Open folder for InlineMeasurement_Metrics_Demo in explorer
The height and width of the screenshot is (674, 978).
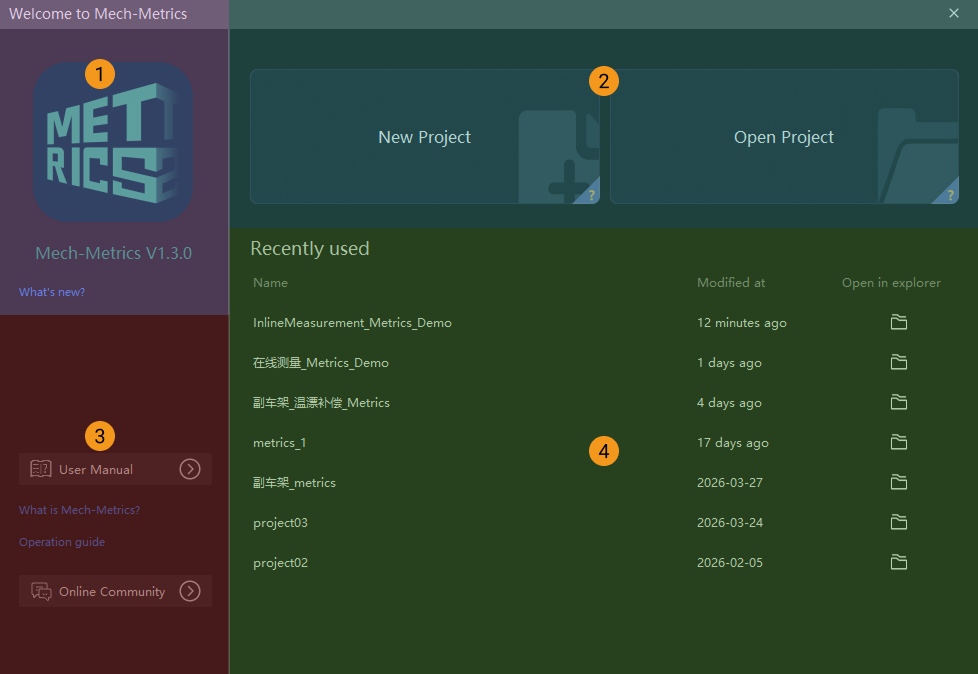click(x=899, y=322)
